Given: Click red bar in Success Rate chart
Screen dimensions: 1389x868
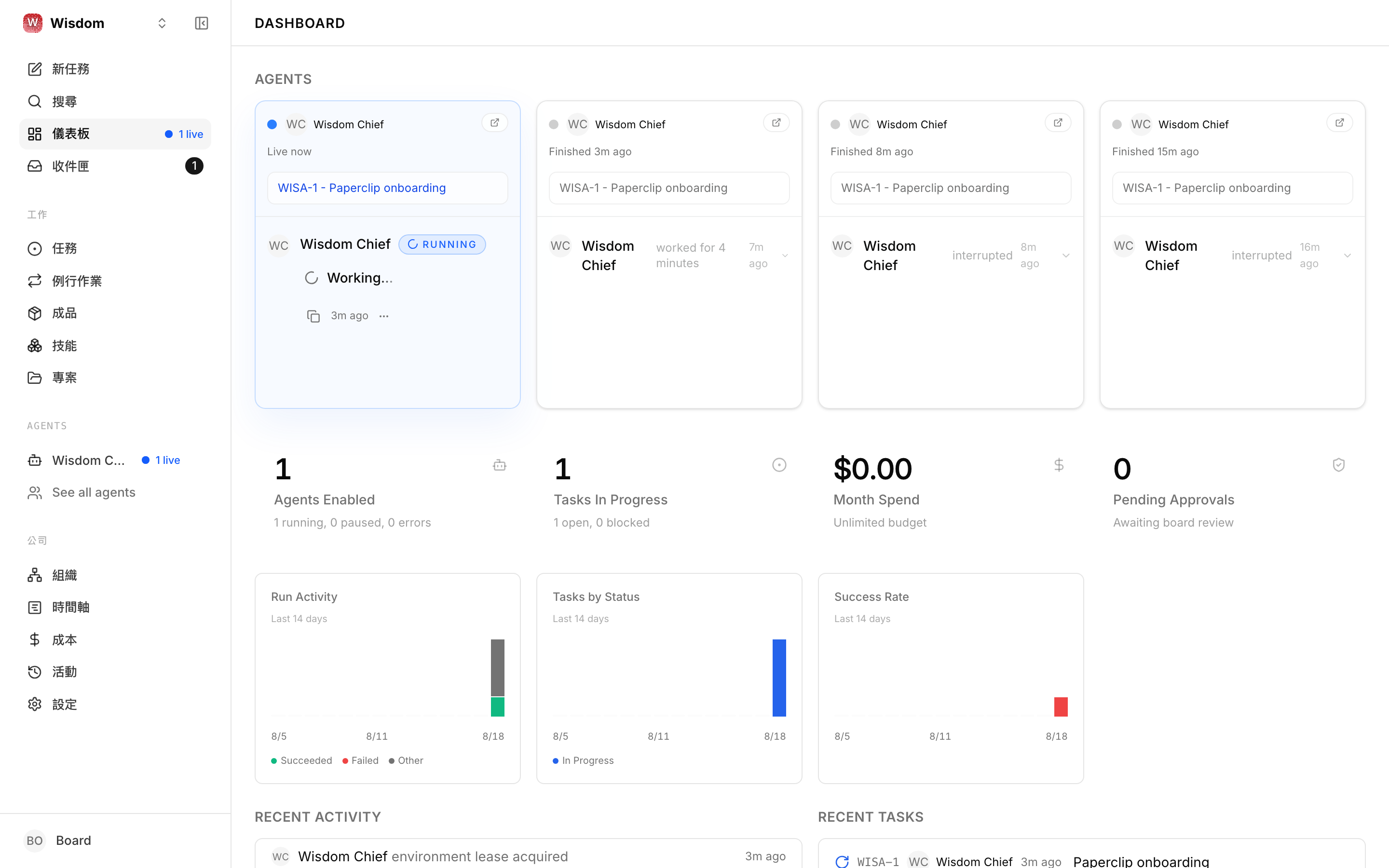Looking at the screenshot, I should point(1061,706).
